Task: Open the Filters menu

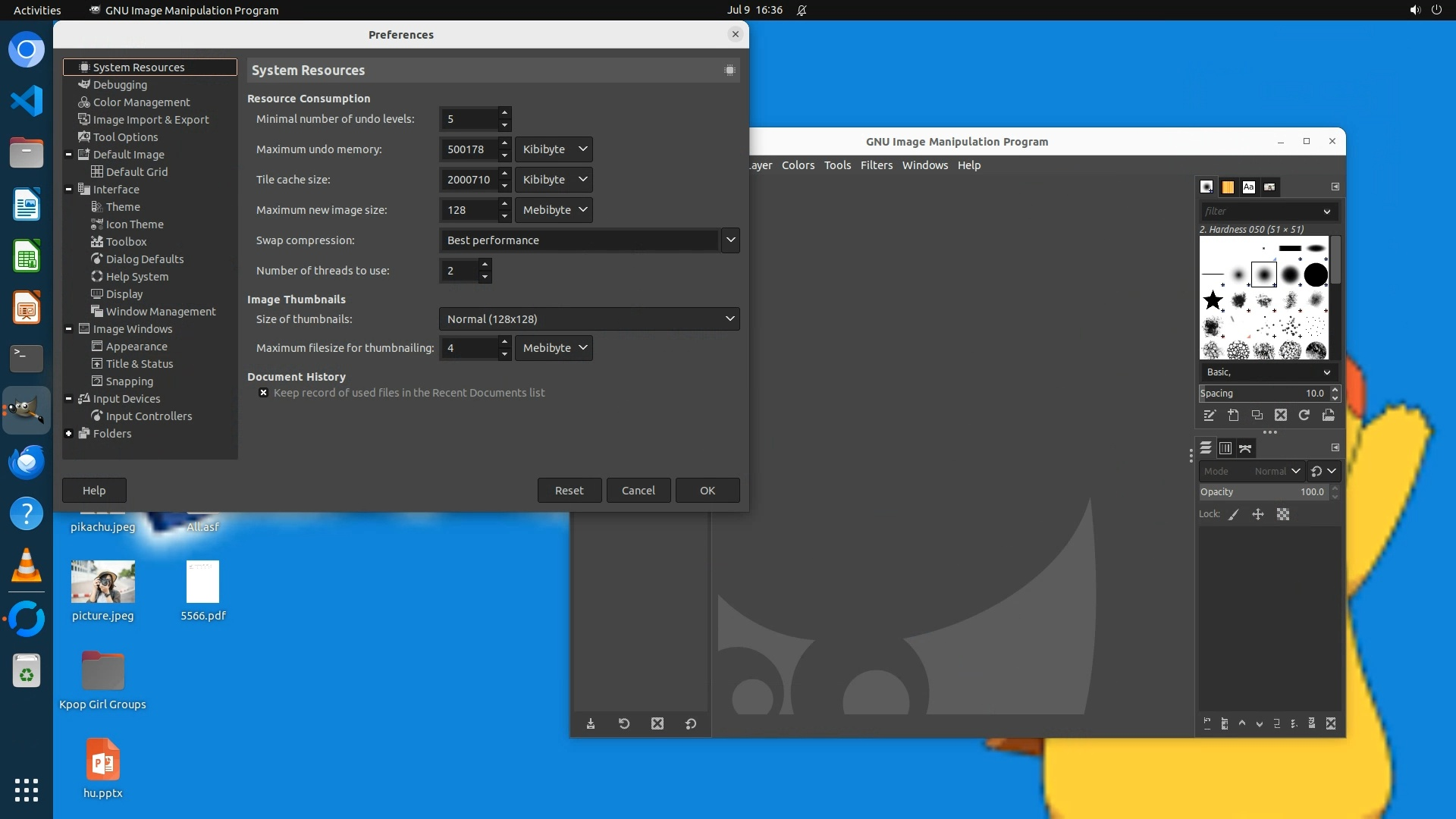Action: tap(876, 165)
